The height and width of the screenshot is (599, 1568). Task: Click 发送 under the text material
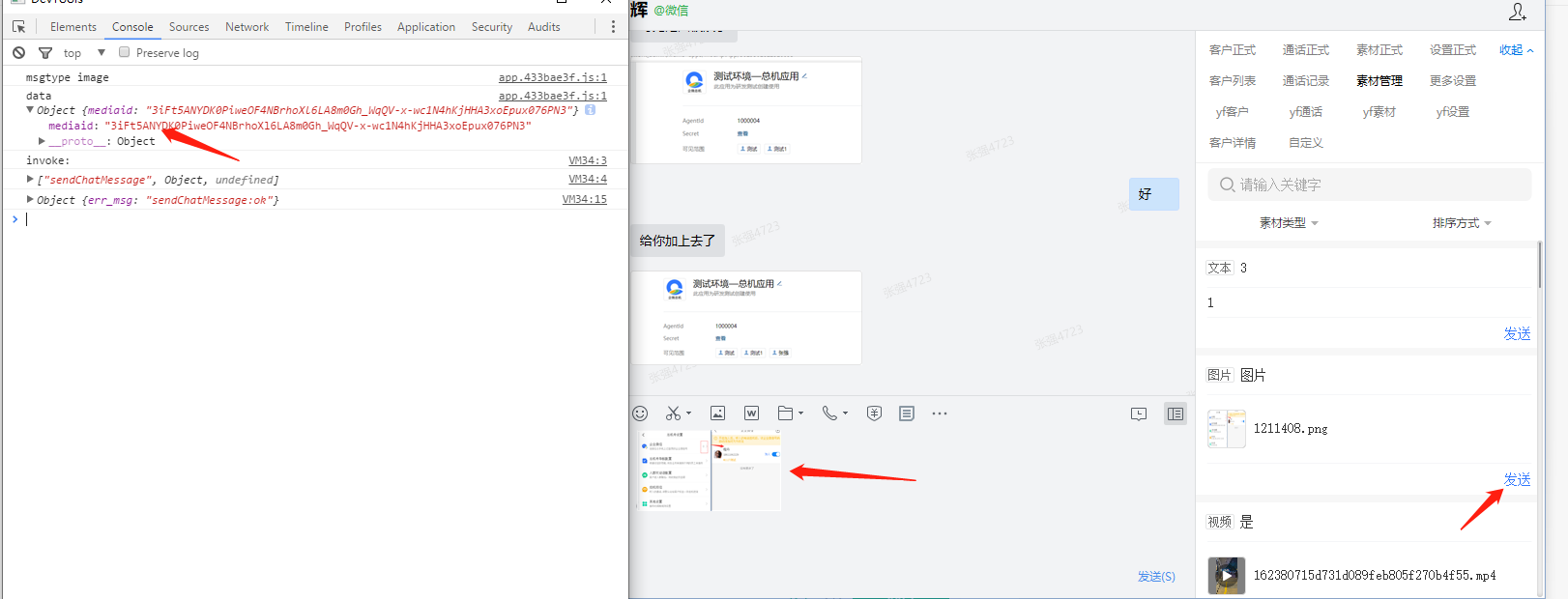click(1517, 334)
